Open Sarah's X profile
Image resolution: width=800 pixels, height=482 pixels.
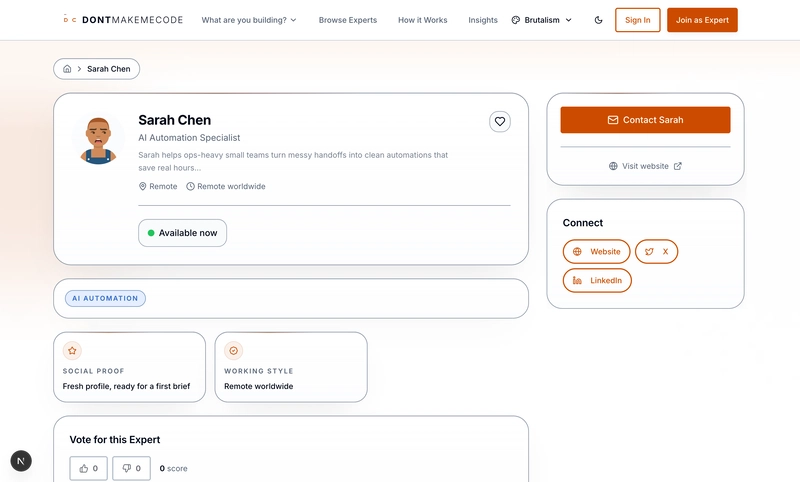(656, 252)
